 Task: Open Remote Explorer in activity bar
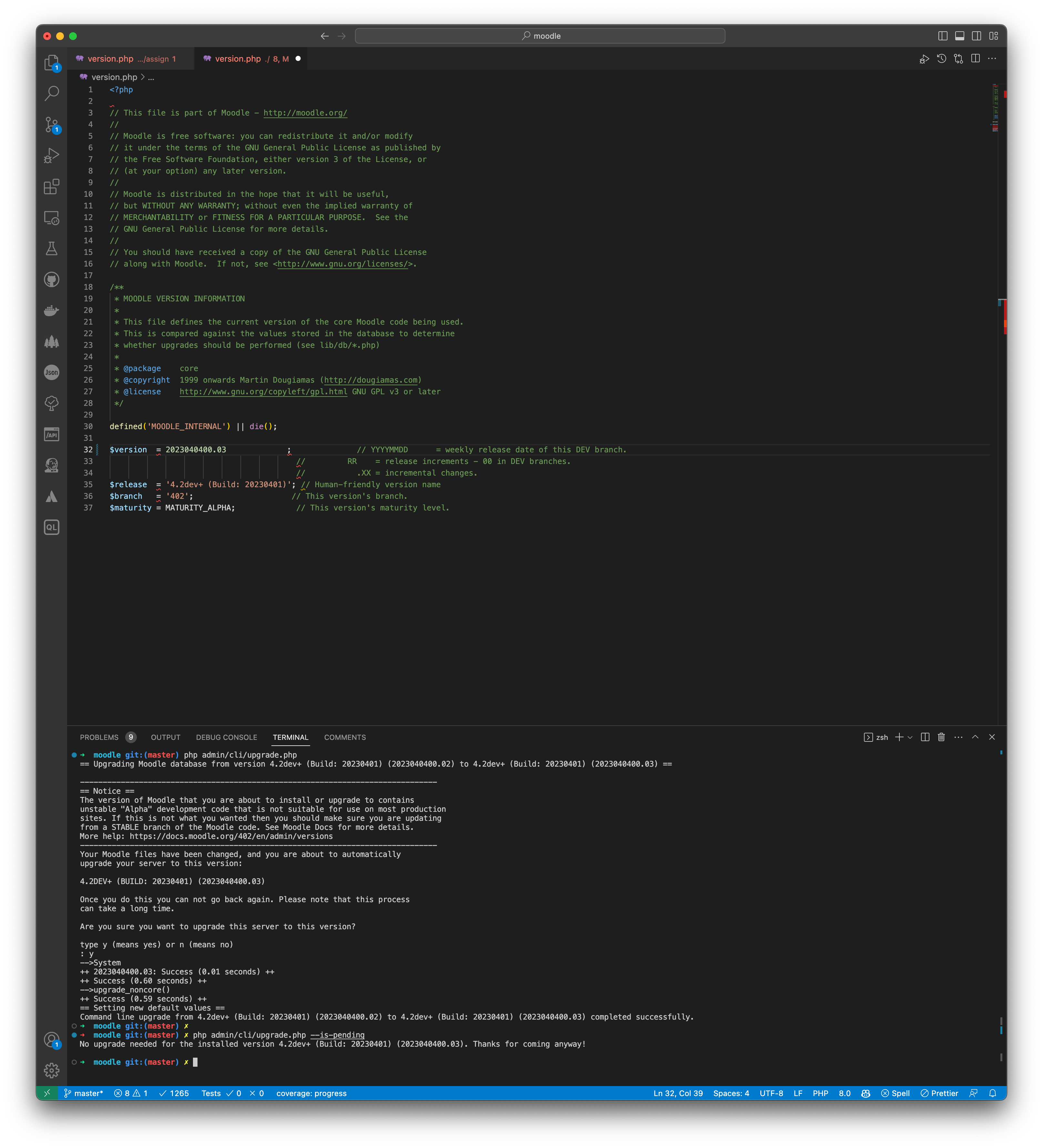[x=52, y=217]
